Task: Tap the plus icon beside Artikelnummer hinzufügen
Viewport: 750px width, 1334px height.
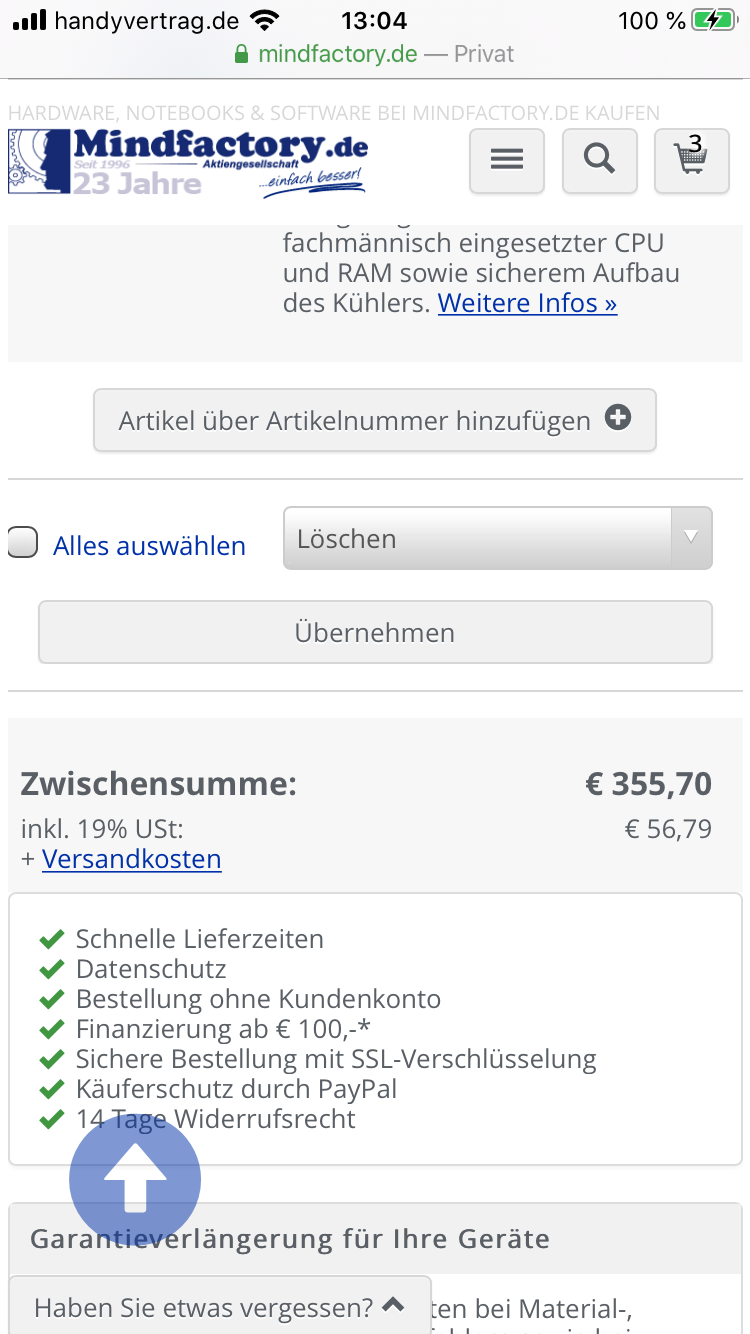Action: coord(618,419)
